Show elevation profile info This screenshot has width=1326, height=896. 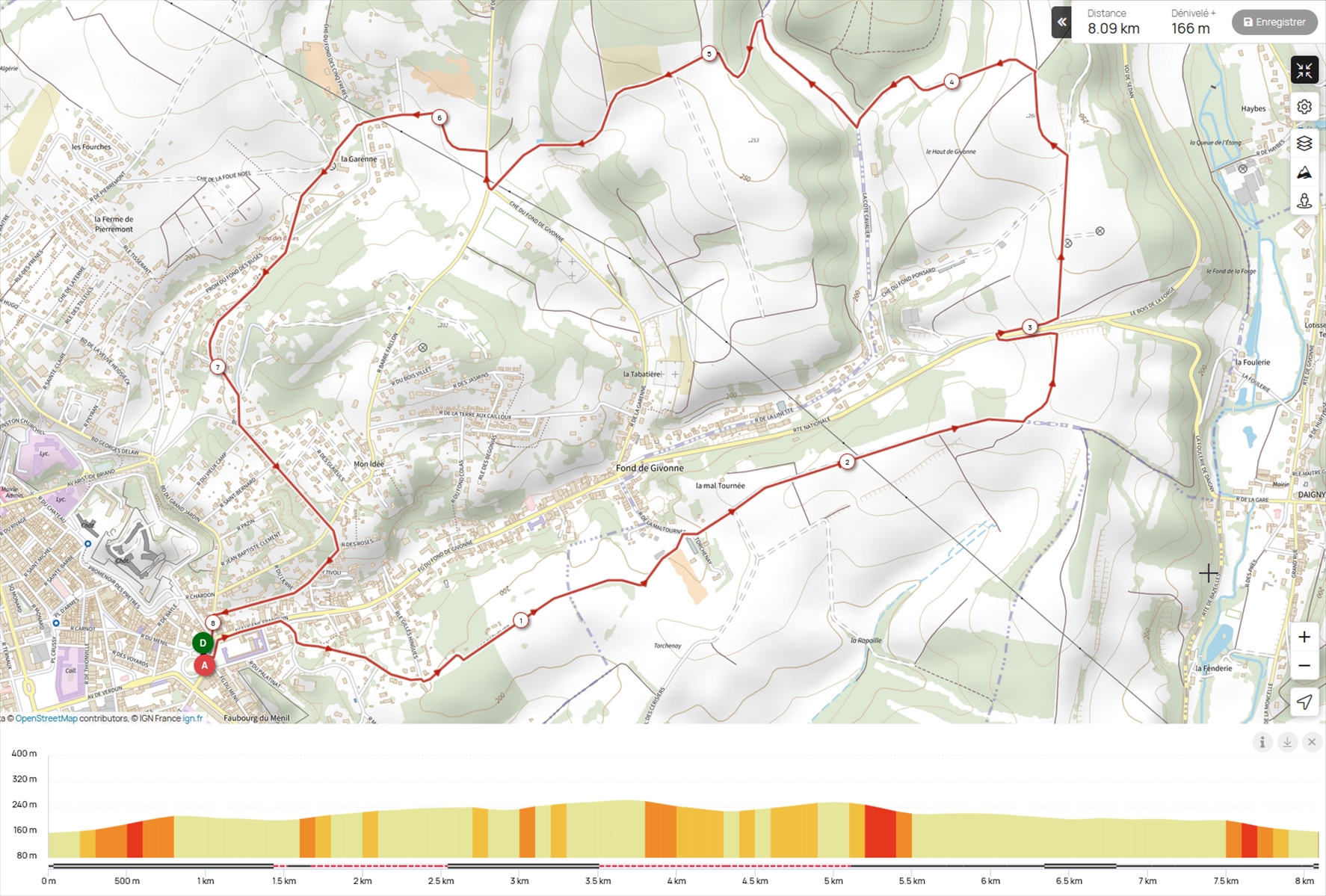click(x=1262, y=742)
